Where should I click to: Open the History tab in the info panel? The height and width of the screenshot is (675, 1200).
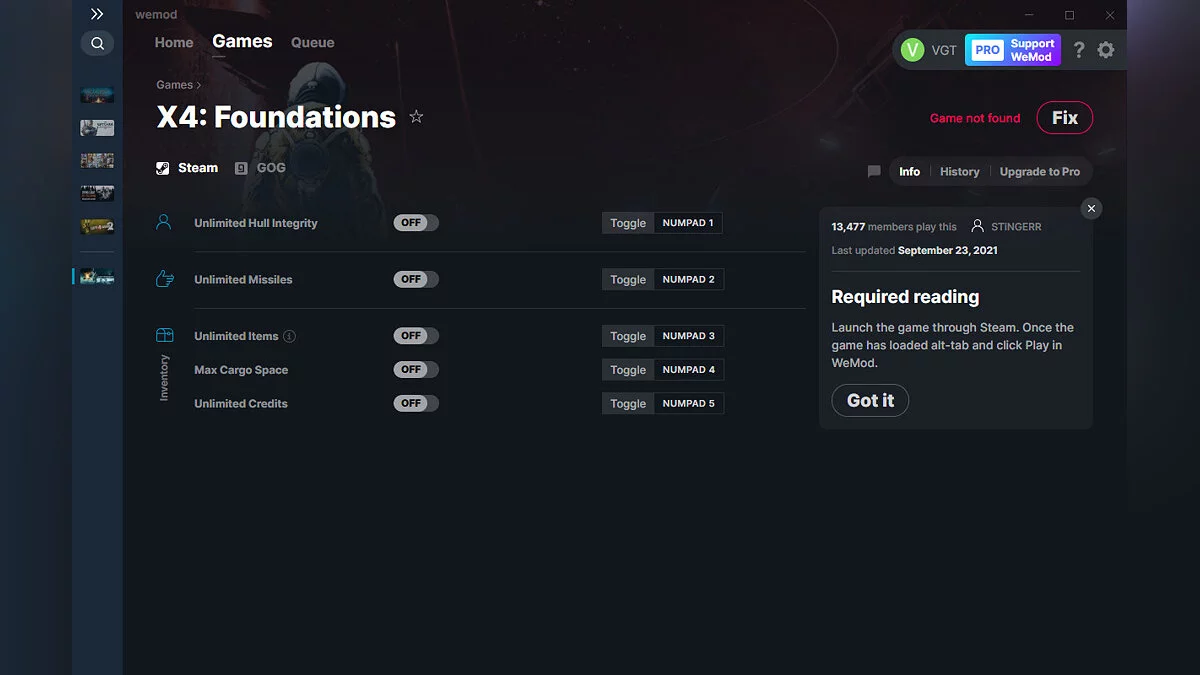coord(959,171)
